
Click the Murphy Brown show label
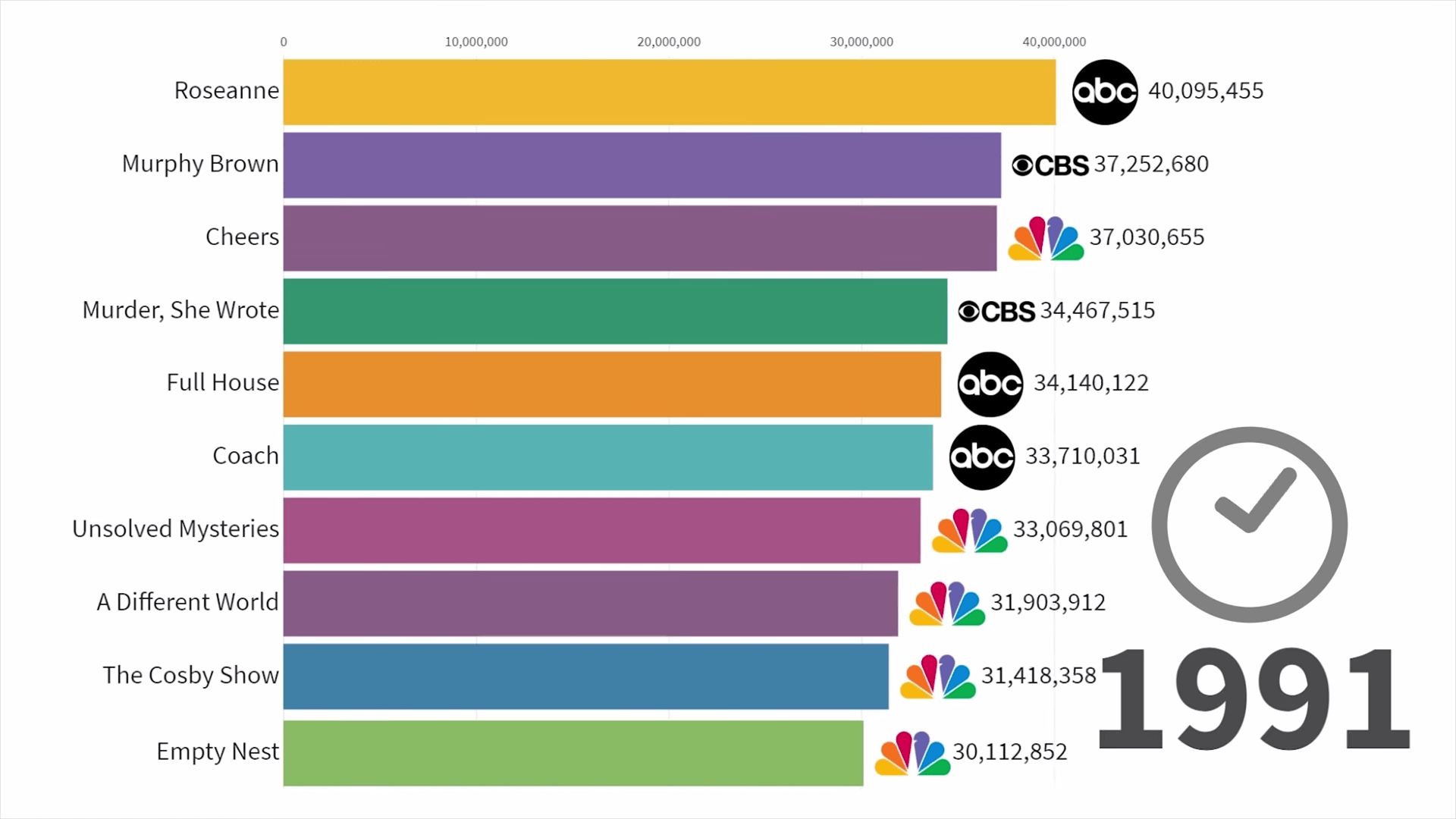coord(200,164)
